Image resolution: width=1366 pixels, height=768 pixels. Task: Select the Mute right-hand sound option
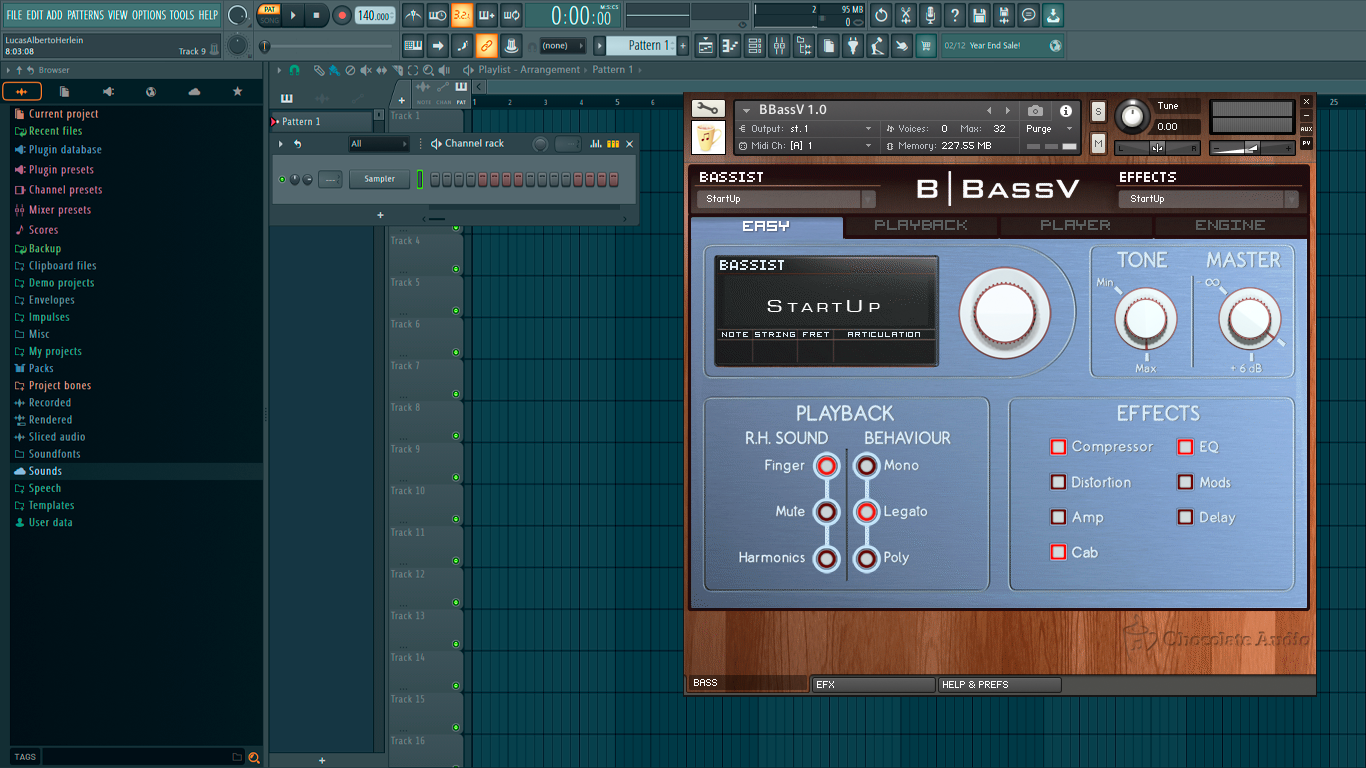(x=826, y=512)
